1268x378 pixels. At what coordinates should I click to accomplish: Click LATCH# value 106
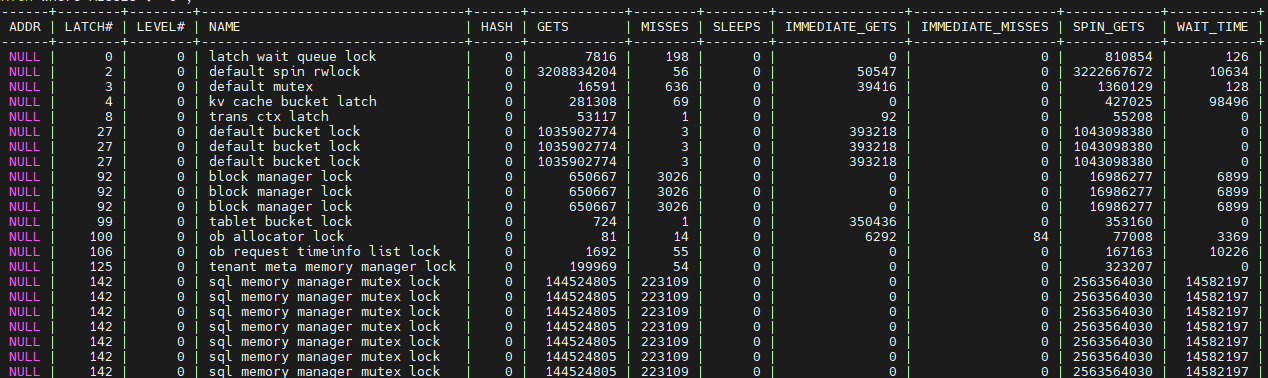(x=101, y=251)
